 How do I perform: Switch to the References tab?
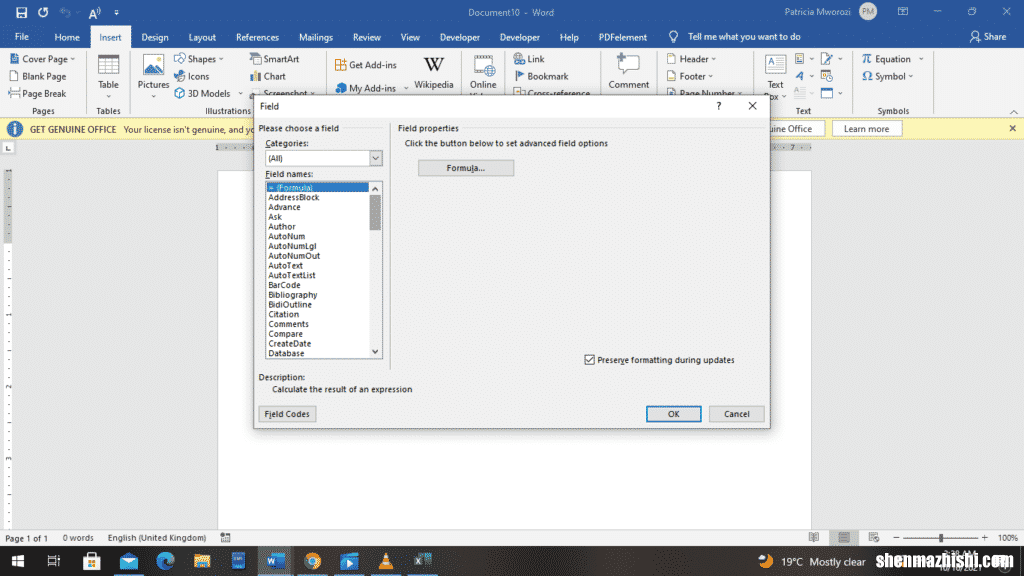coord(257,37)
